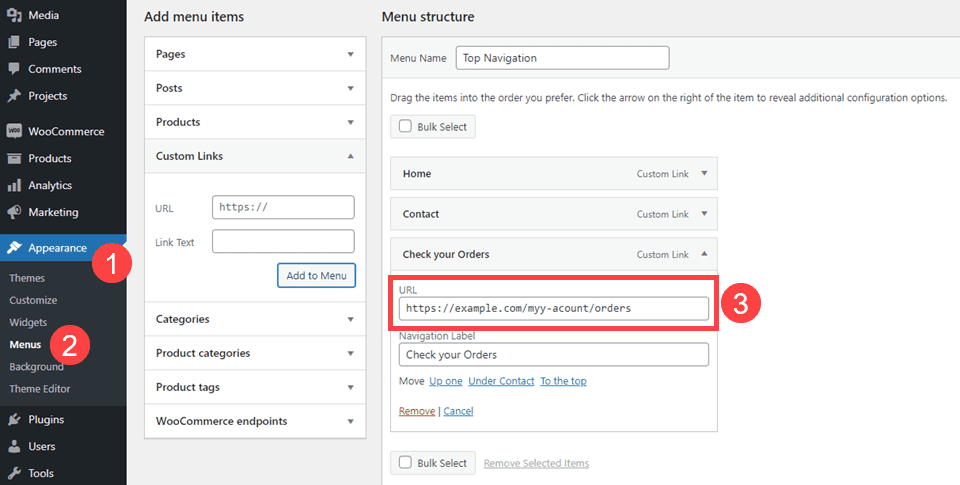Image resolution: width=960 pixels, height=485 pixels.
Task: Click the Add to Menu button
Action: (x=317, y=276)
